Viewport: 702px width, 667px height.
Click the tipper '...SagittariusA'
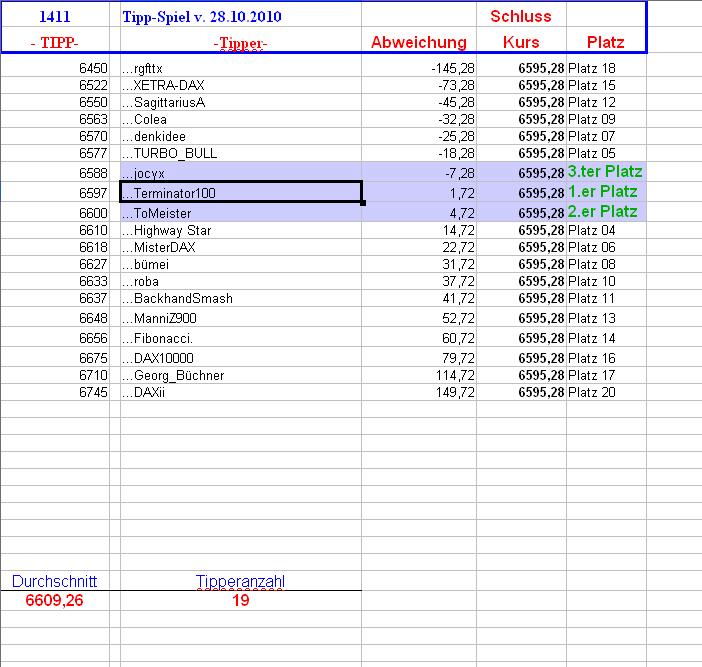click(x=163, y=103)
